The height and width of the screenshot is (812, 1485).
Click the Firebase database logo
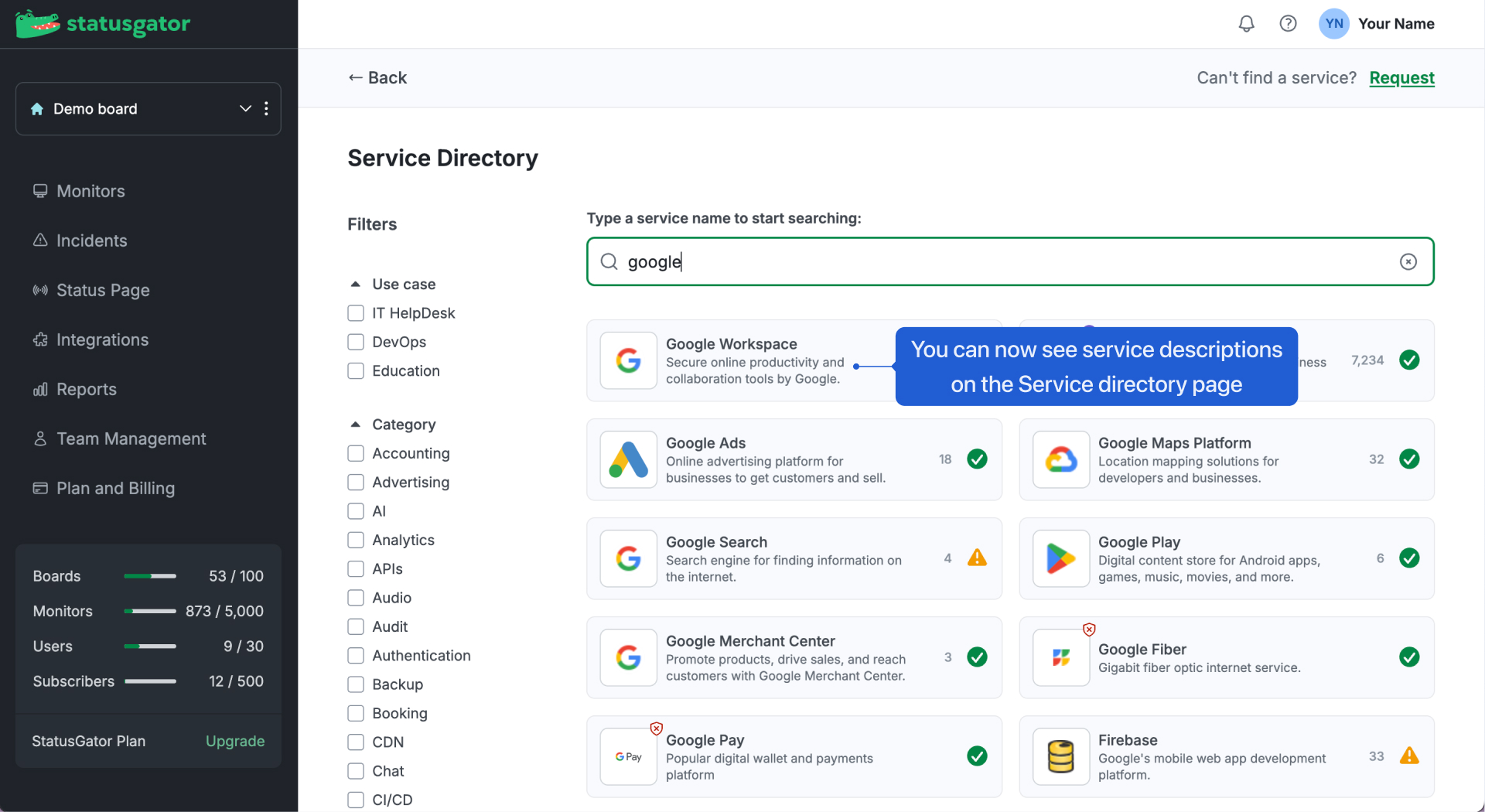click(1060, 756)
